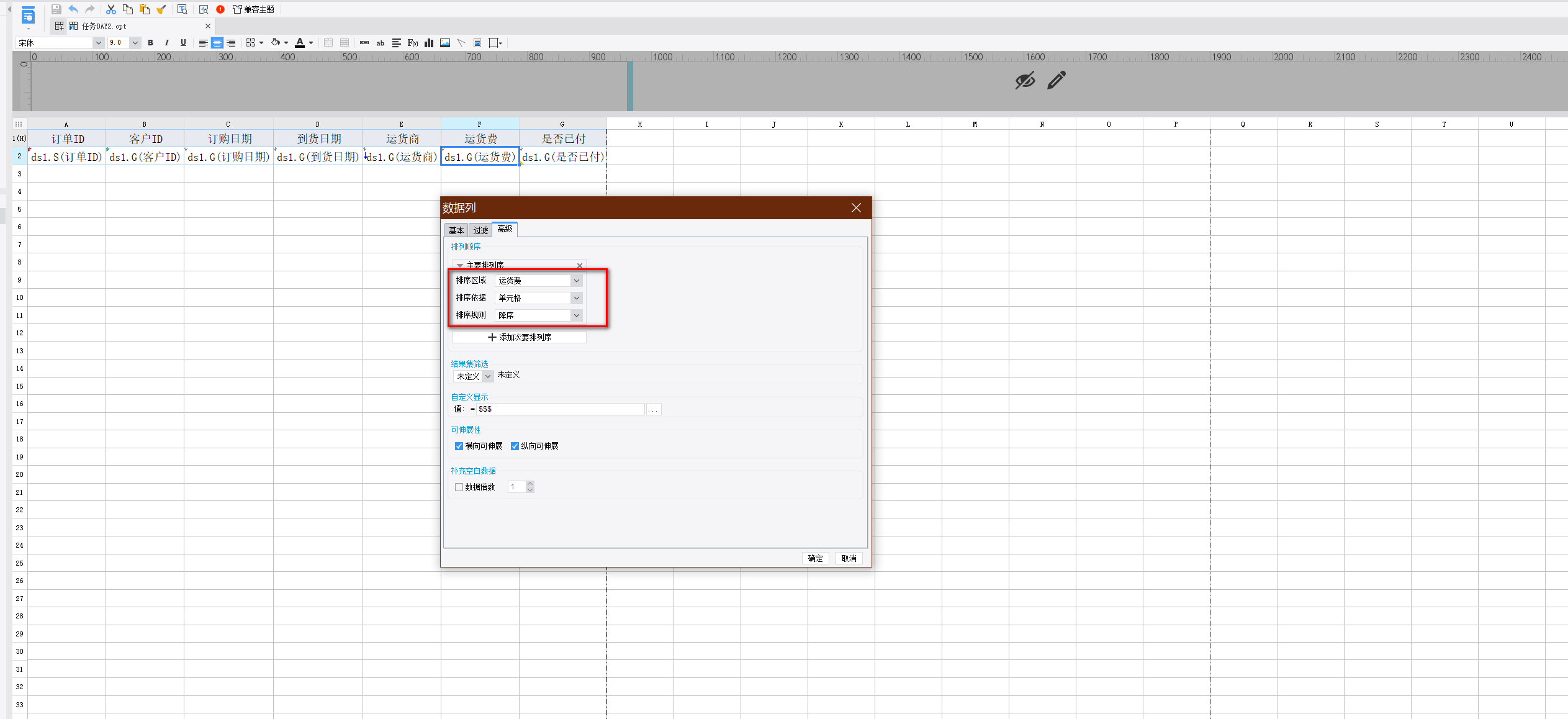Uncheck 横向可伸展 checkbox
Image resolution: width=1568 pixels, height=719 pixels.
[x=459, y=446]
